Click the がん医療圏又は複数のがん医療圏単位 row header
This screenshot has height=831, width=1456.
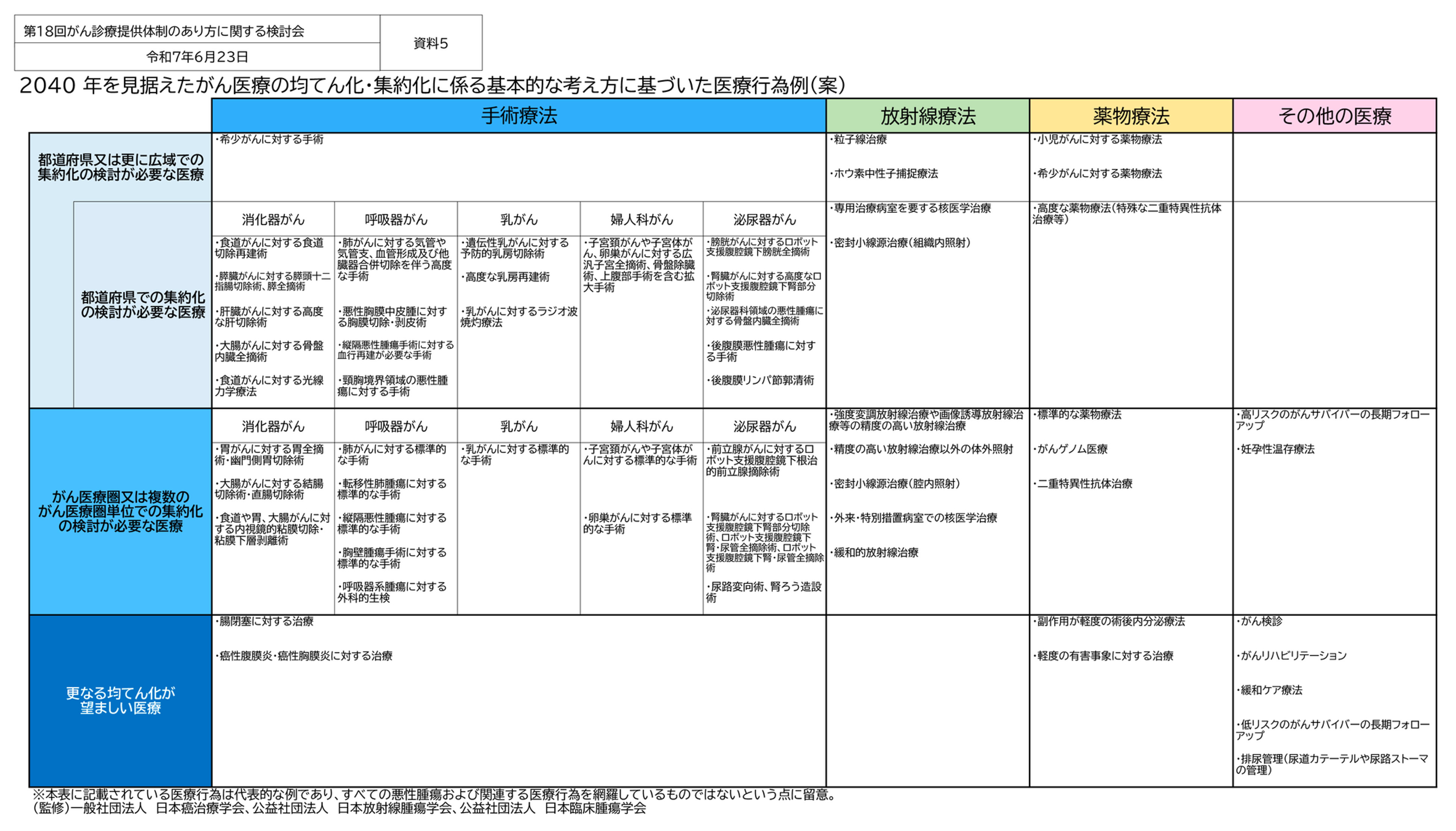pyautogui.click(x=120, y=511)
